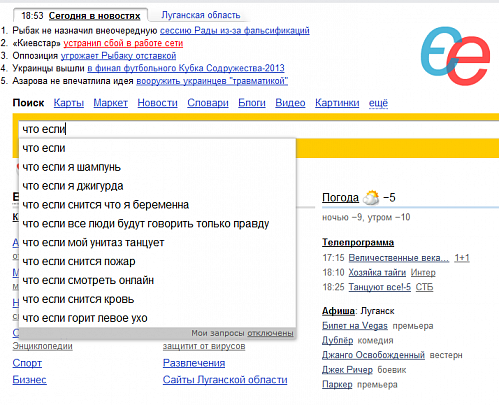
Task: Choose suggestion что если горит левое ухо
Action: pyautogui.click(x=157, y=318)
